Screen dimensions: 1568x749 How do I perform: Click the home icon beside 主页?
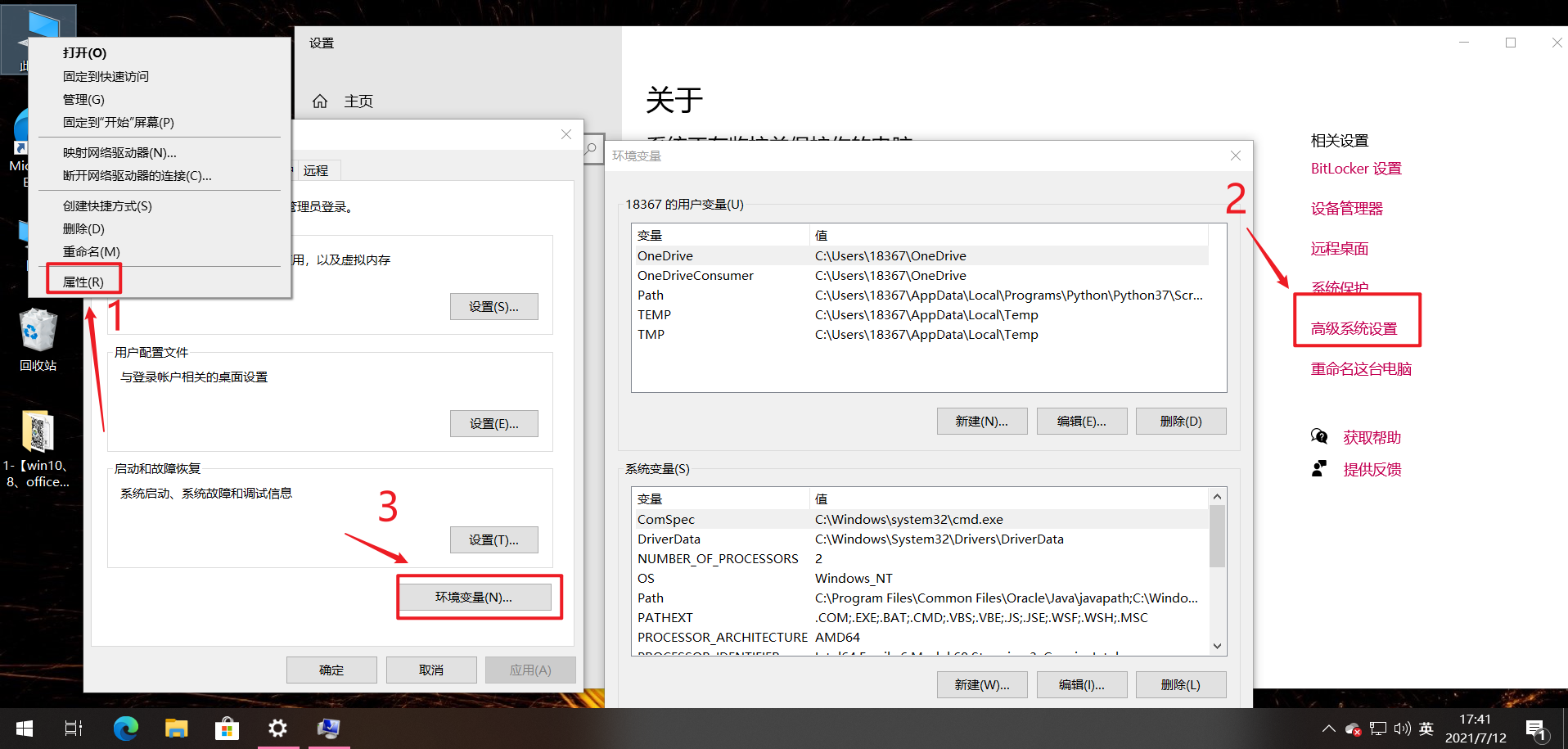(x=320, y=101)
